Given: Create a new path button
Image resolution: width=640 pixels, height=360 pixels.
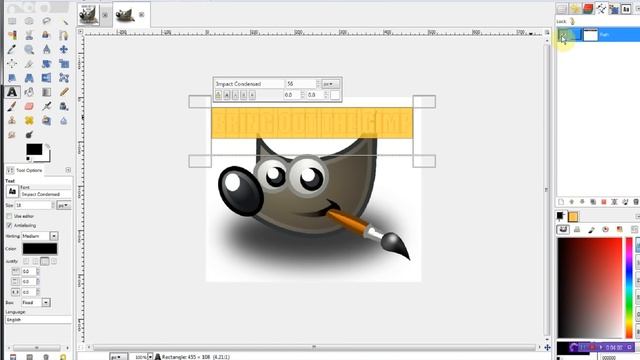Looking at the screenshot, I should (561, 202).
